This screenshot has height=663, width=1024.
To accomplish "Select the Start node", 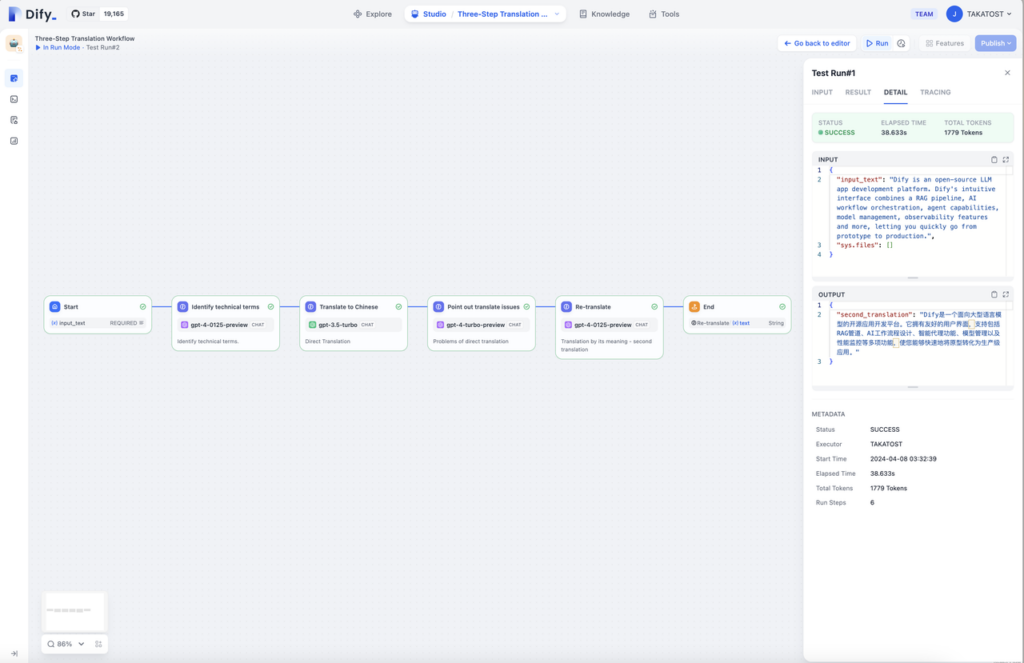I will [x=98, y=315].
